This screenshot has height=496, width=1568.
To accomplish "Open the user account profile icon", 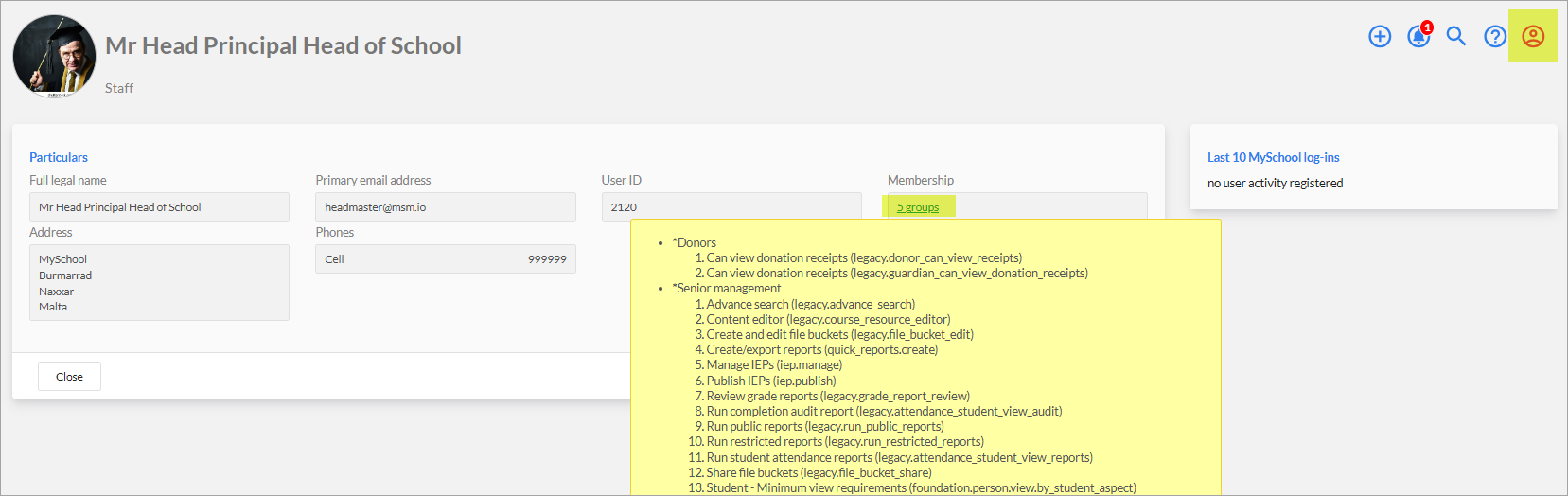I will pos(1533,36).
